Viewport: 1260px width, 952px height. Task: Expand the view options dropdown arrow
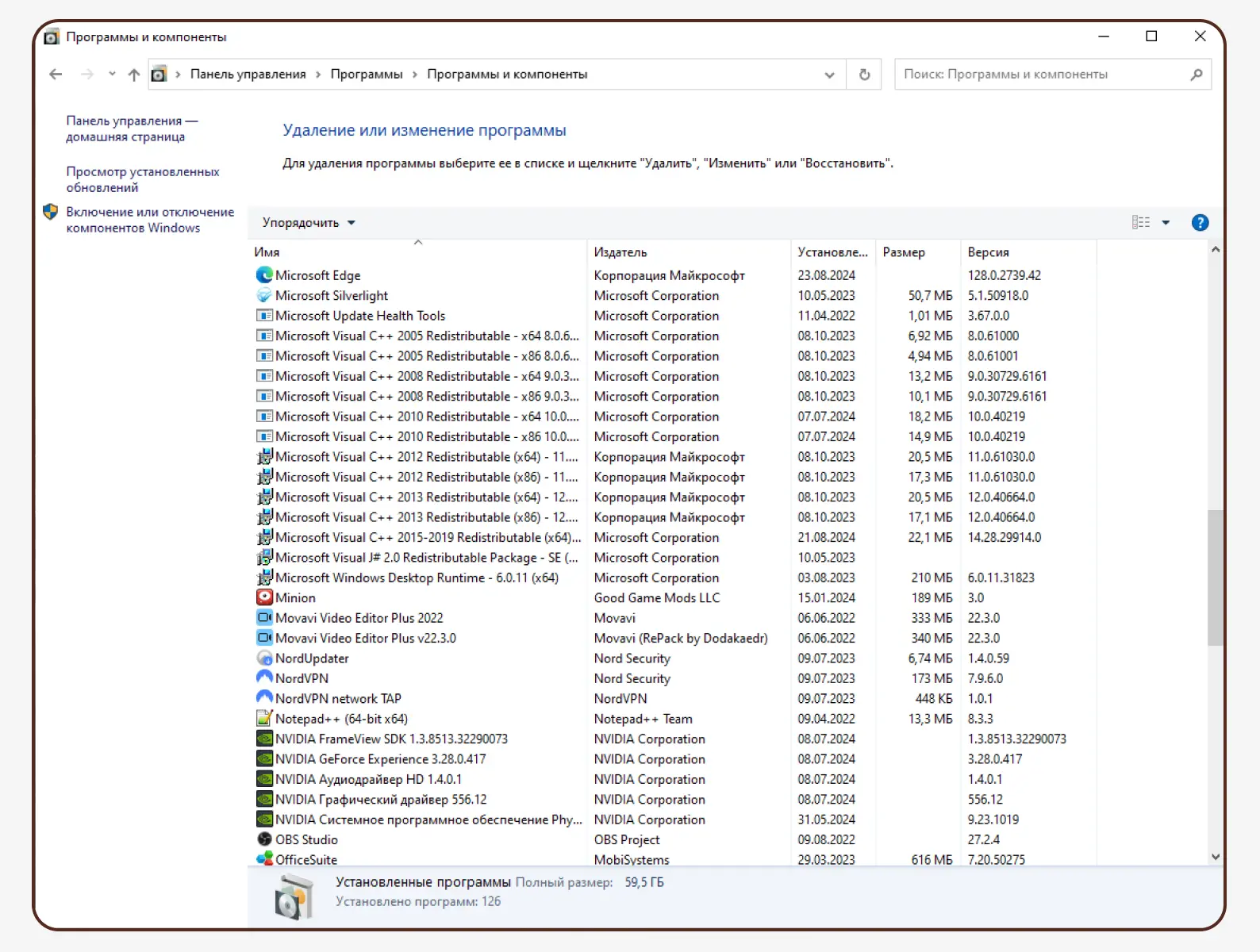pos(1166,223)
